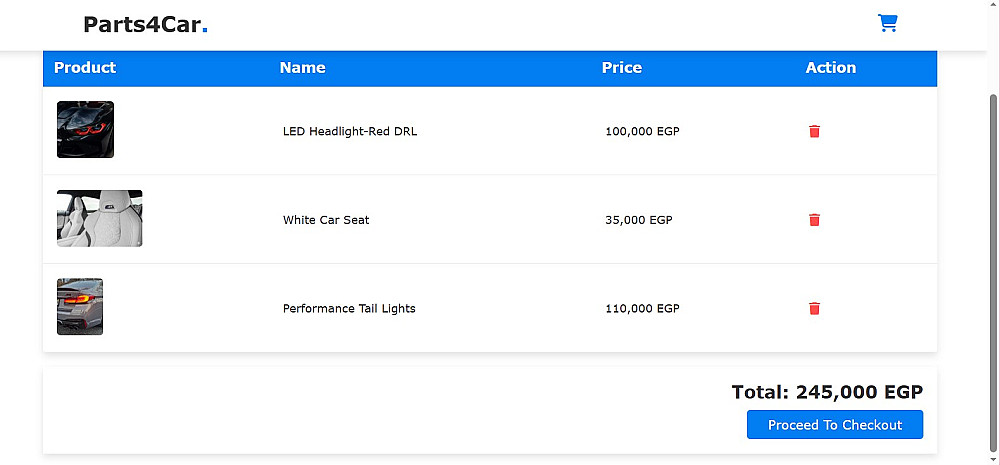
Task: Click the Total: 245,000 EGP text
Action: [x=827, y=392]
